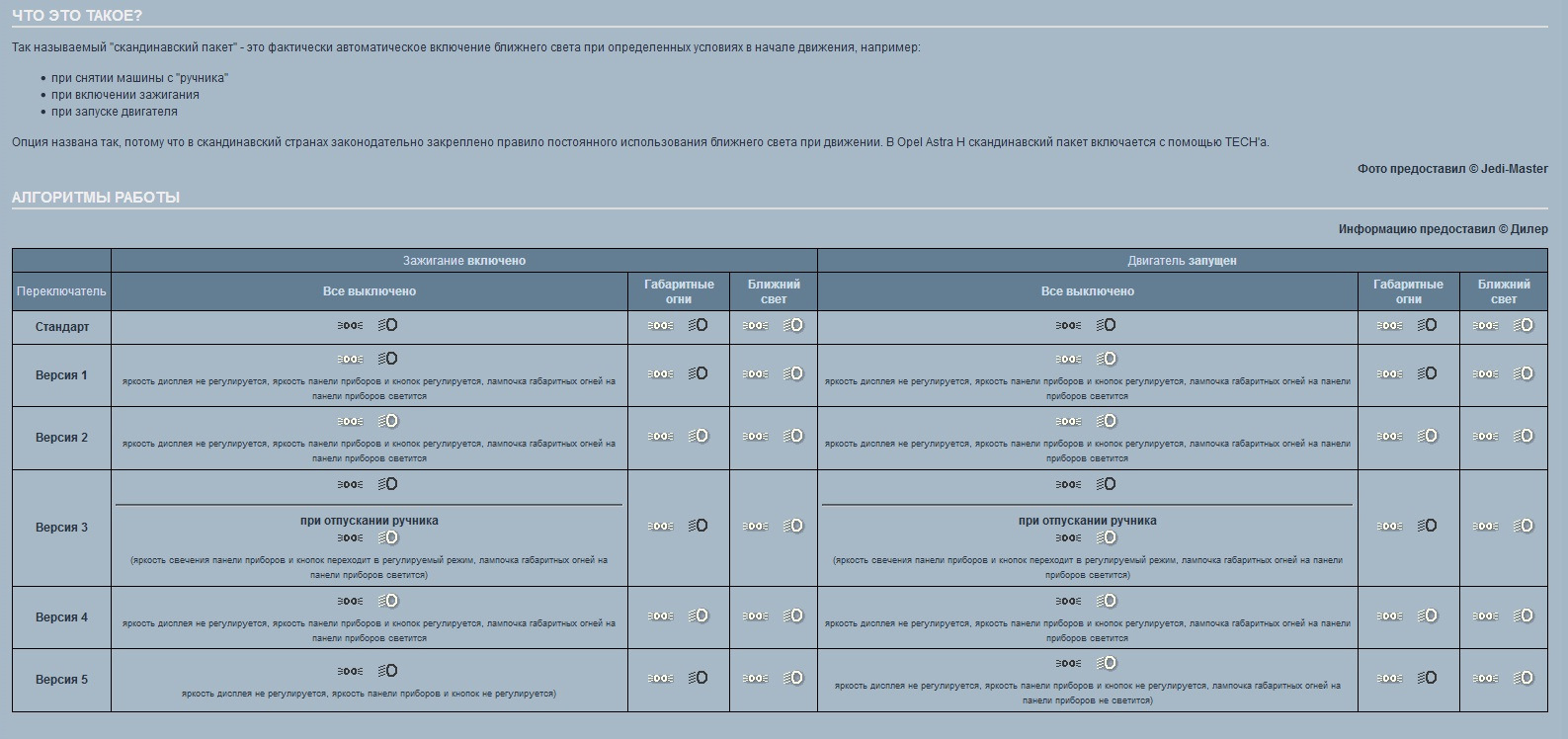Версия 5, engine Габаритные огни: parking lights icon
This screenshot has width=1568, height=739.
pyautogui.click(x=1389, y=678)
